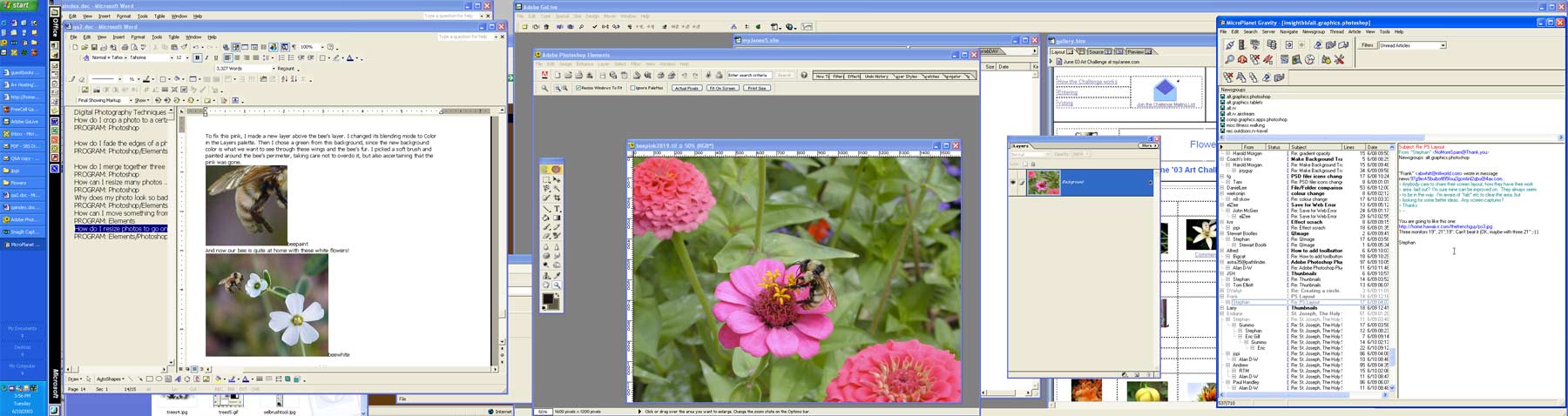Screen dimensions: 1568x416
Task: Select alt.graphics.tablets newsgroup in Gravity
Action: coord(1244,102)
